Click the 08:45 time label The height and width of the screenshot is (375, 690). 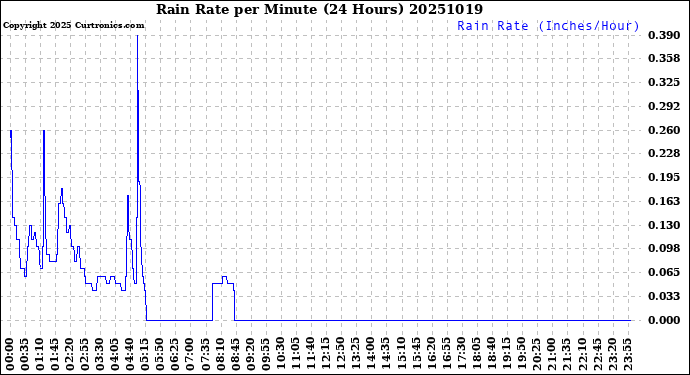tap(235, 355)
